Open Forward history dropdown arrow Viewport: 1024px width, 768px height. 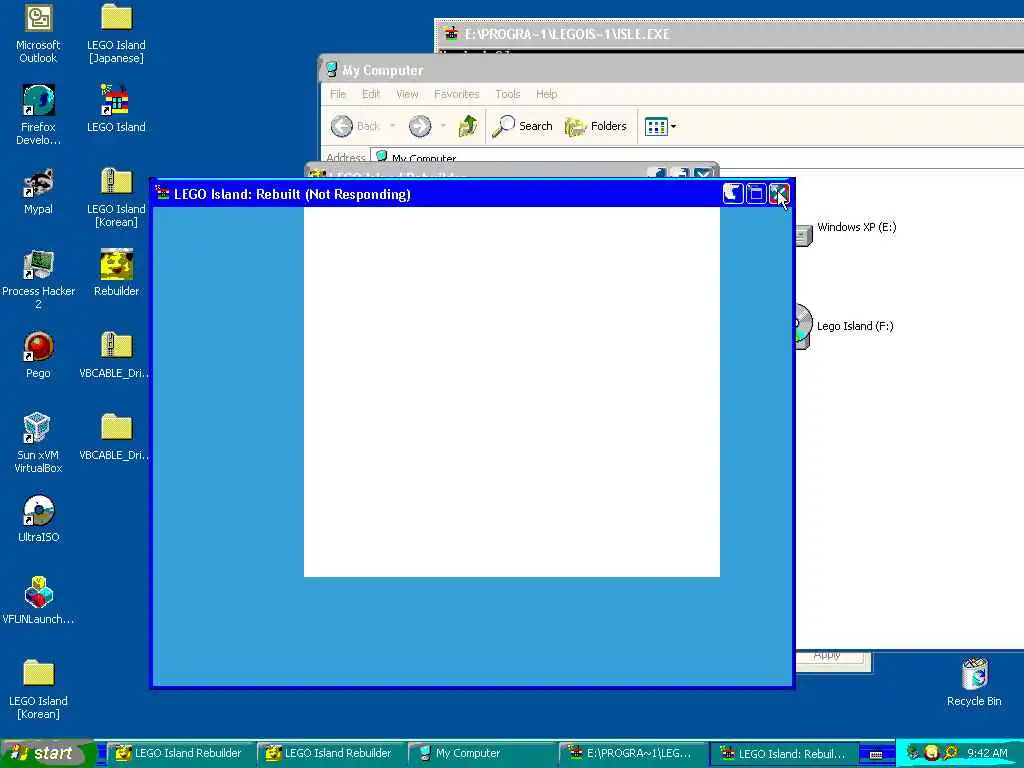pyautogui.click(x=443, y=126)
